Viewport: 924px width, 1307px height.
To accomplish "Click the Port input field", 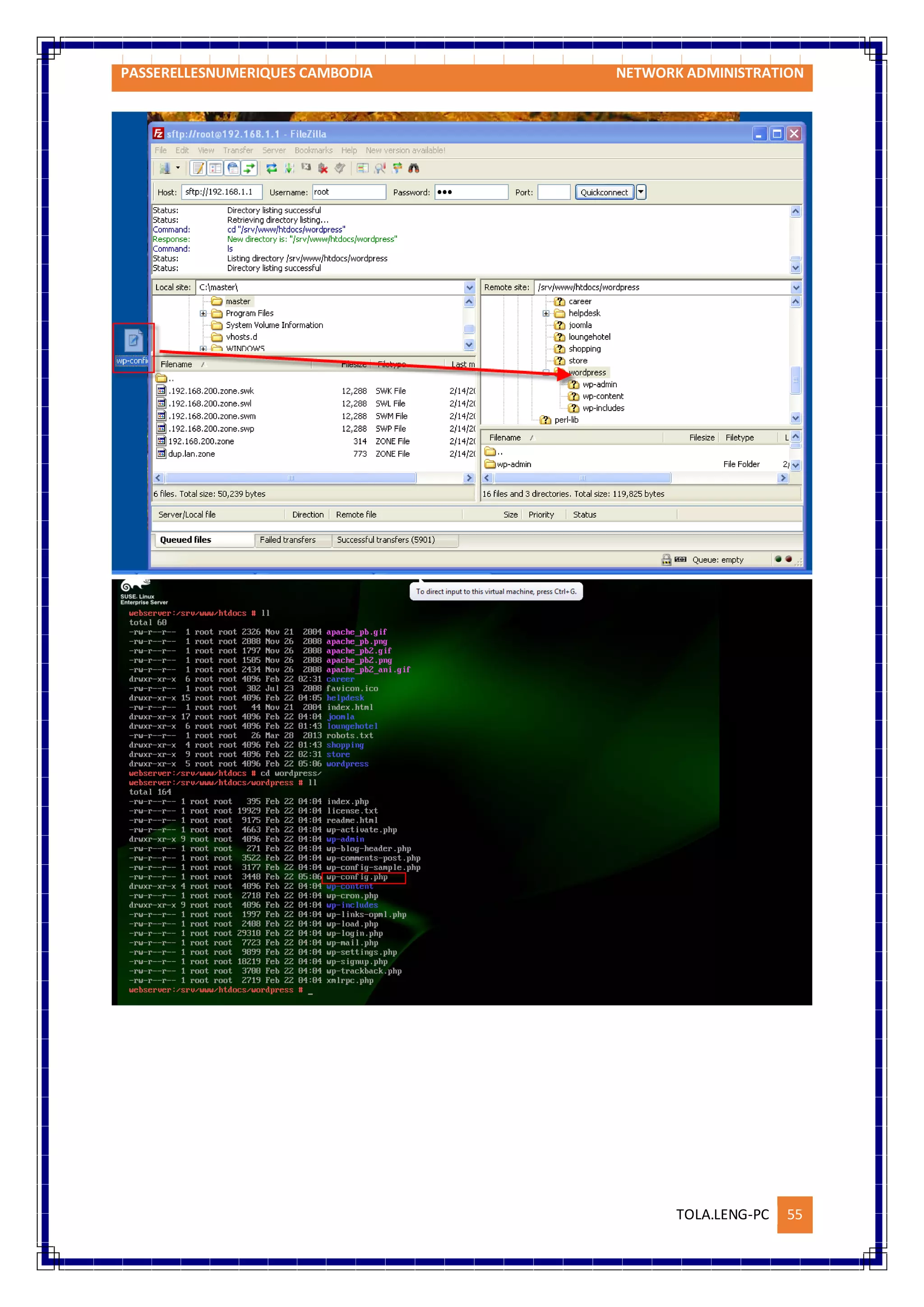I will tap(553, 192).
